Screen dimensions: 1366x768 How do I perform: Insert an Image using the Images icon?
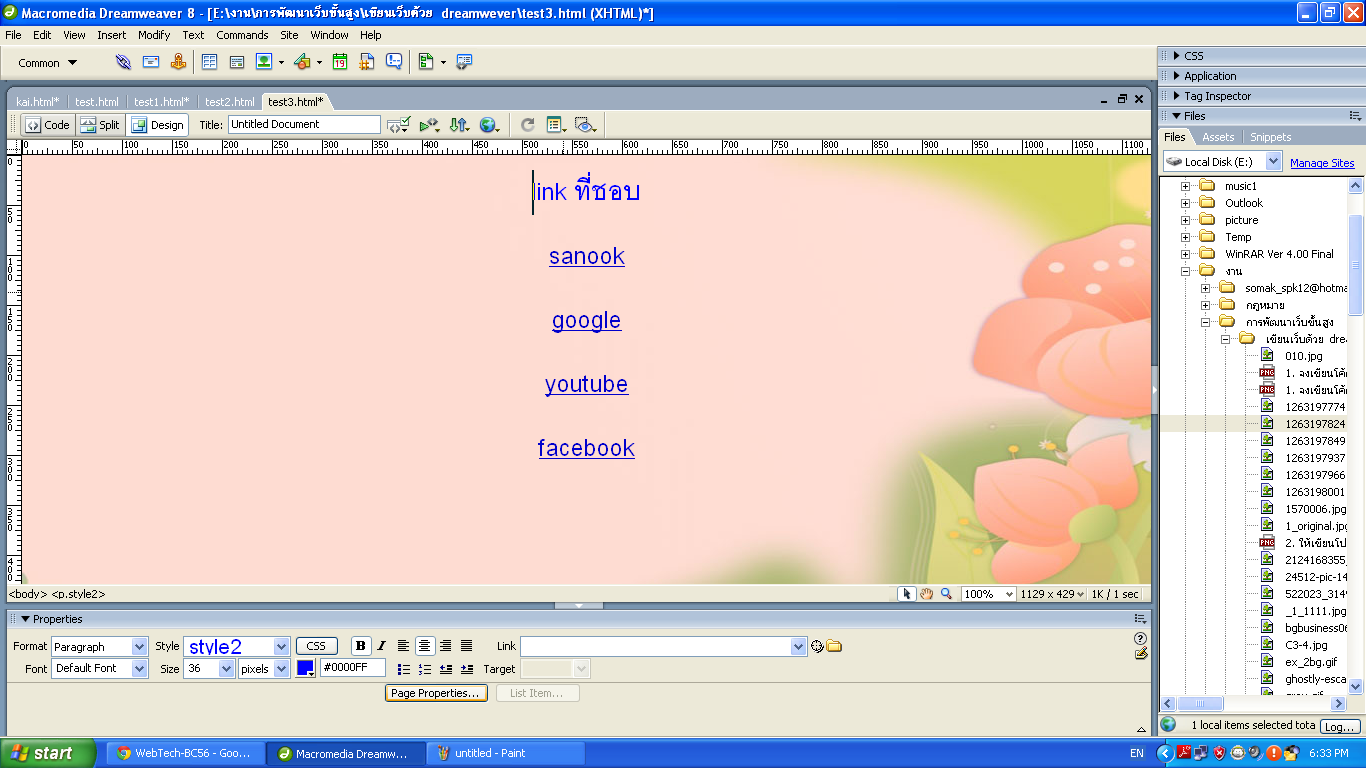point(264,62)
